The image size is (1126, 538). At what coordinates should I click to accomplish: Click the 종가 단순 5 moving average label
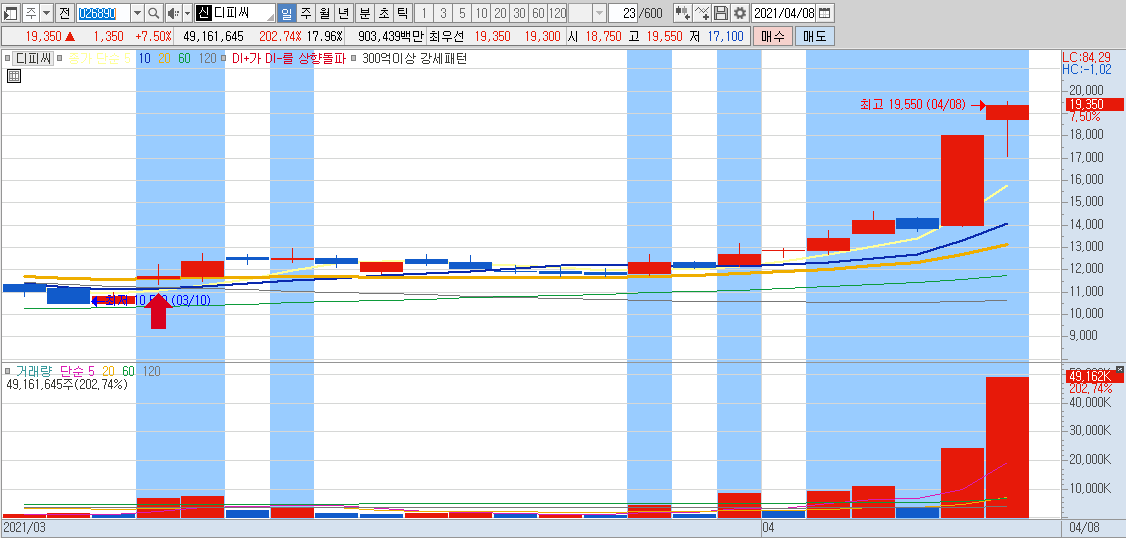click(99, 59)
